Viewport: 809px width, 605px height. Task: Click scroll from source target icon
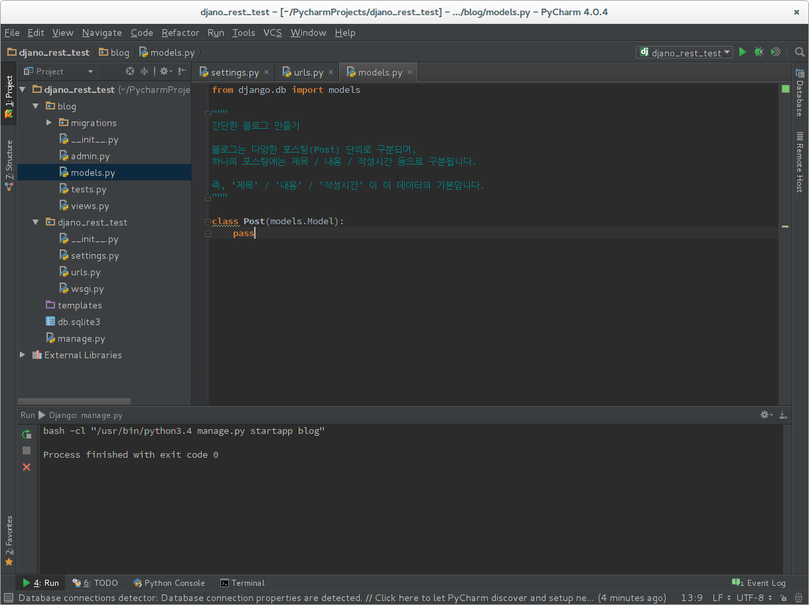tap(130, 71)
